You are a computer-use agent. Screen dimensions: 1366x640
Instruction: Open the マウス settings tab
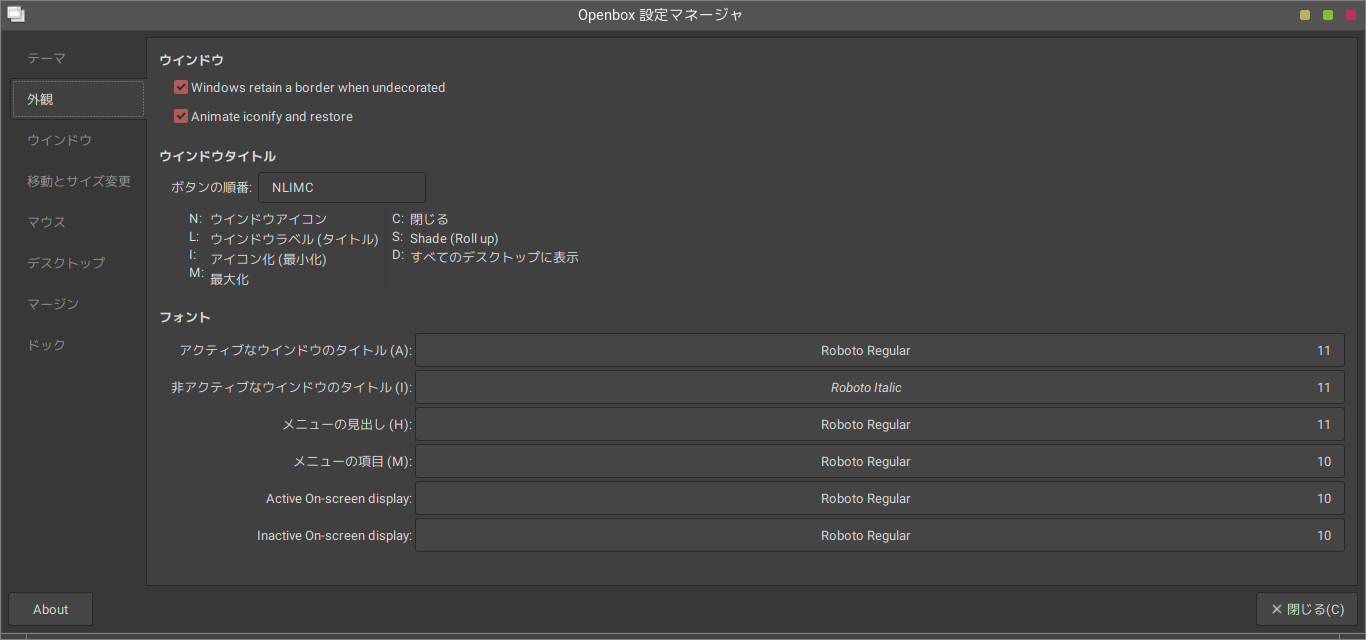[x=78, y=222]
